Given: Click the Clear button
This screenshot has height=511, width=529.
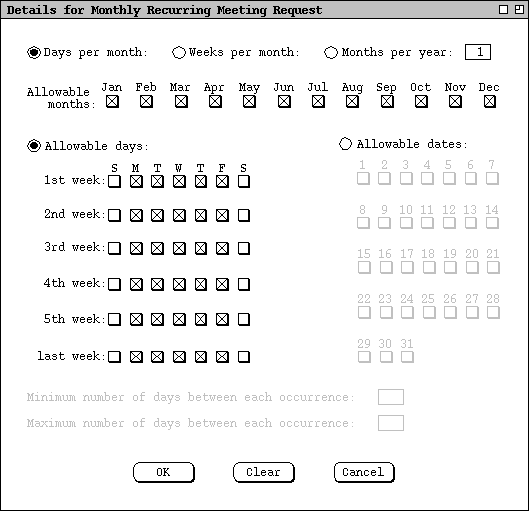Looking at the screenshot, I should coord(263,472).
